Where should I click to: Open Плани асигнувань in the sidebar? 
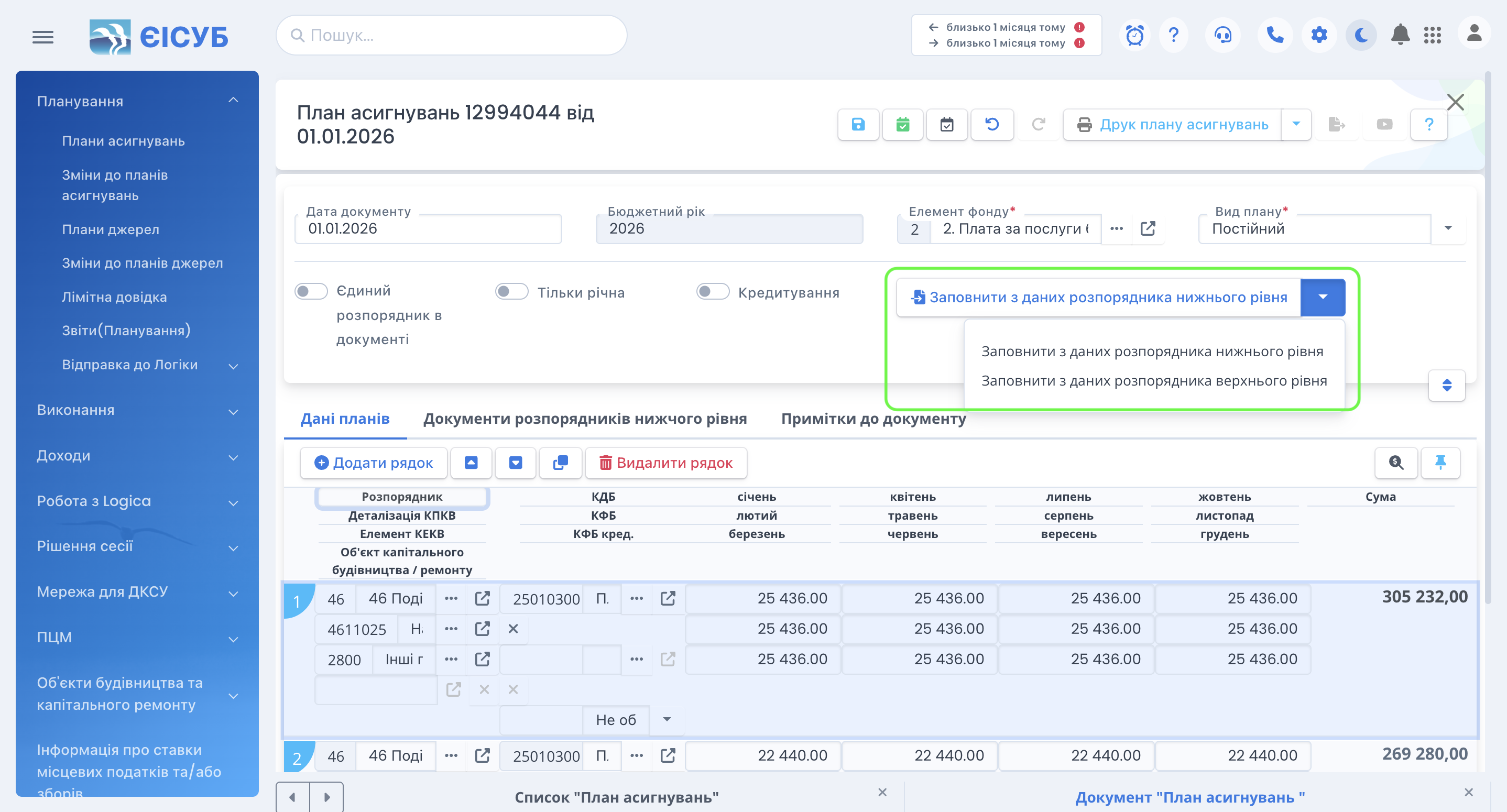click(123, 141)
